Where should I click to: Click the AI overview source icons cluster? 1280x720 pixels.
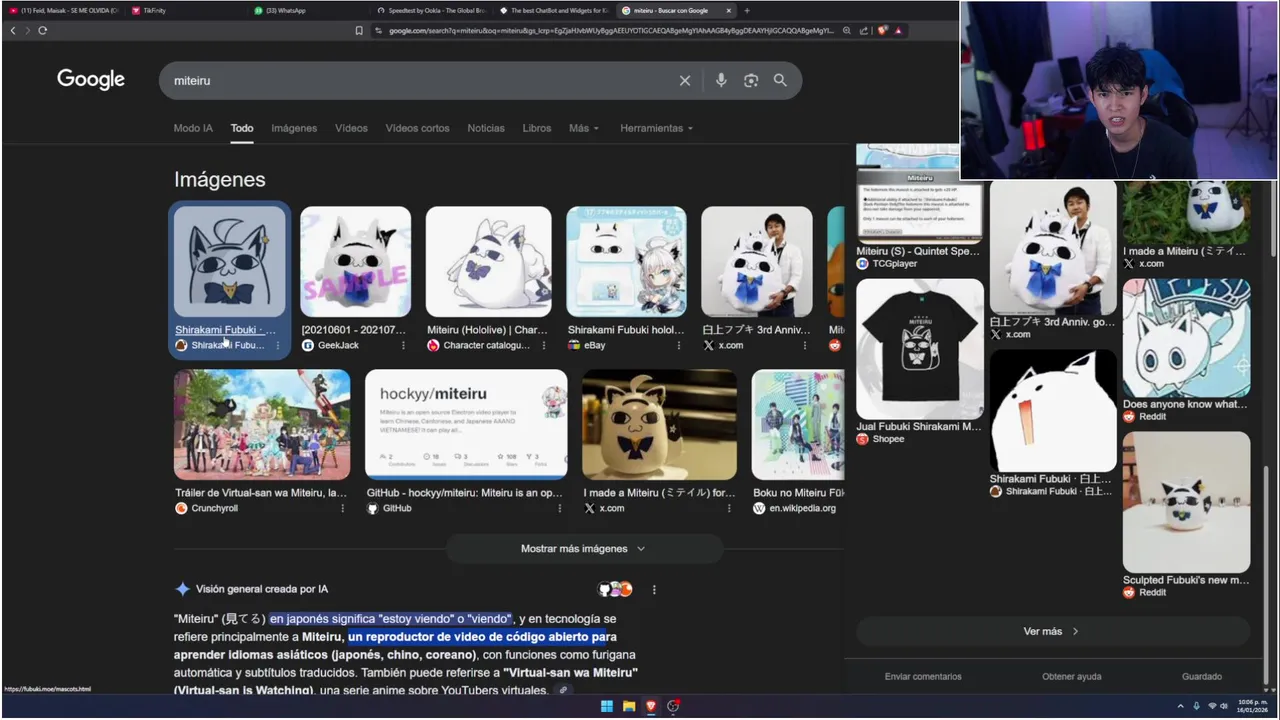click(x=615, y=589)
